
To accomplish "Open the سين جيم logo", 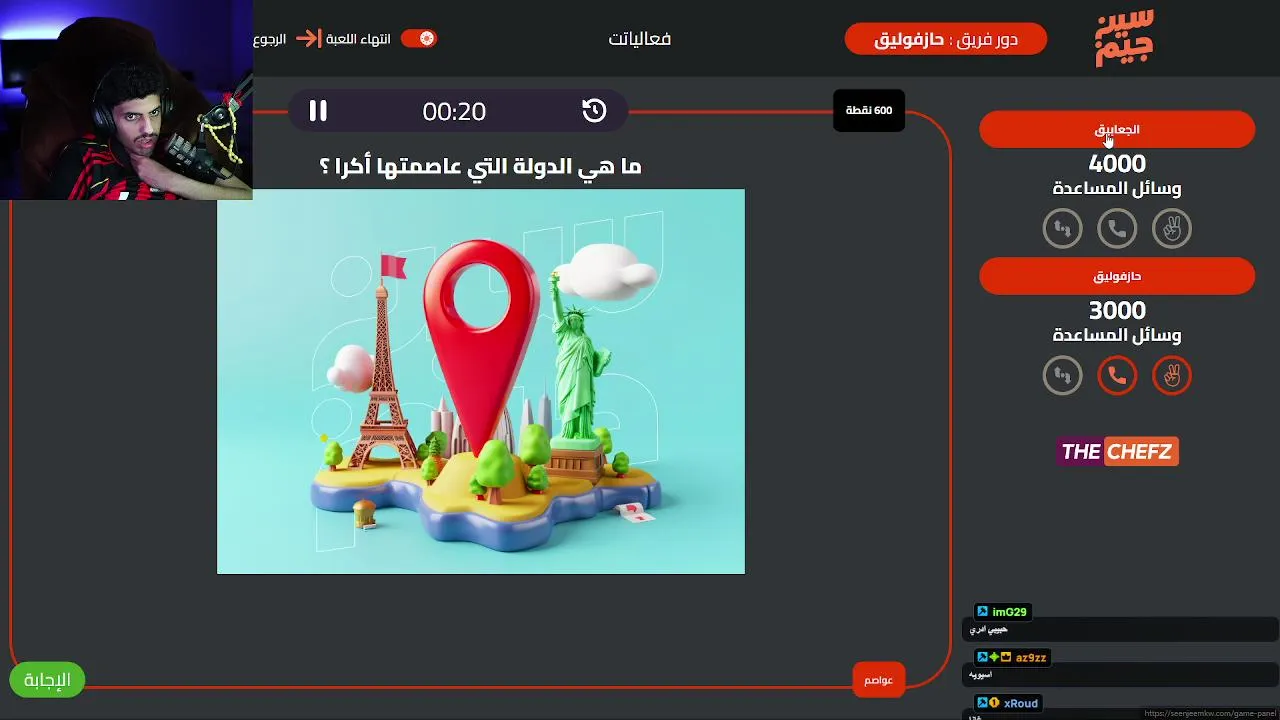I will 1124,38.
